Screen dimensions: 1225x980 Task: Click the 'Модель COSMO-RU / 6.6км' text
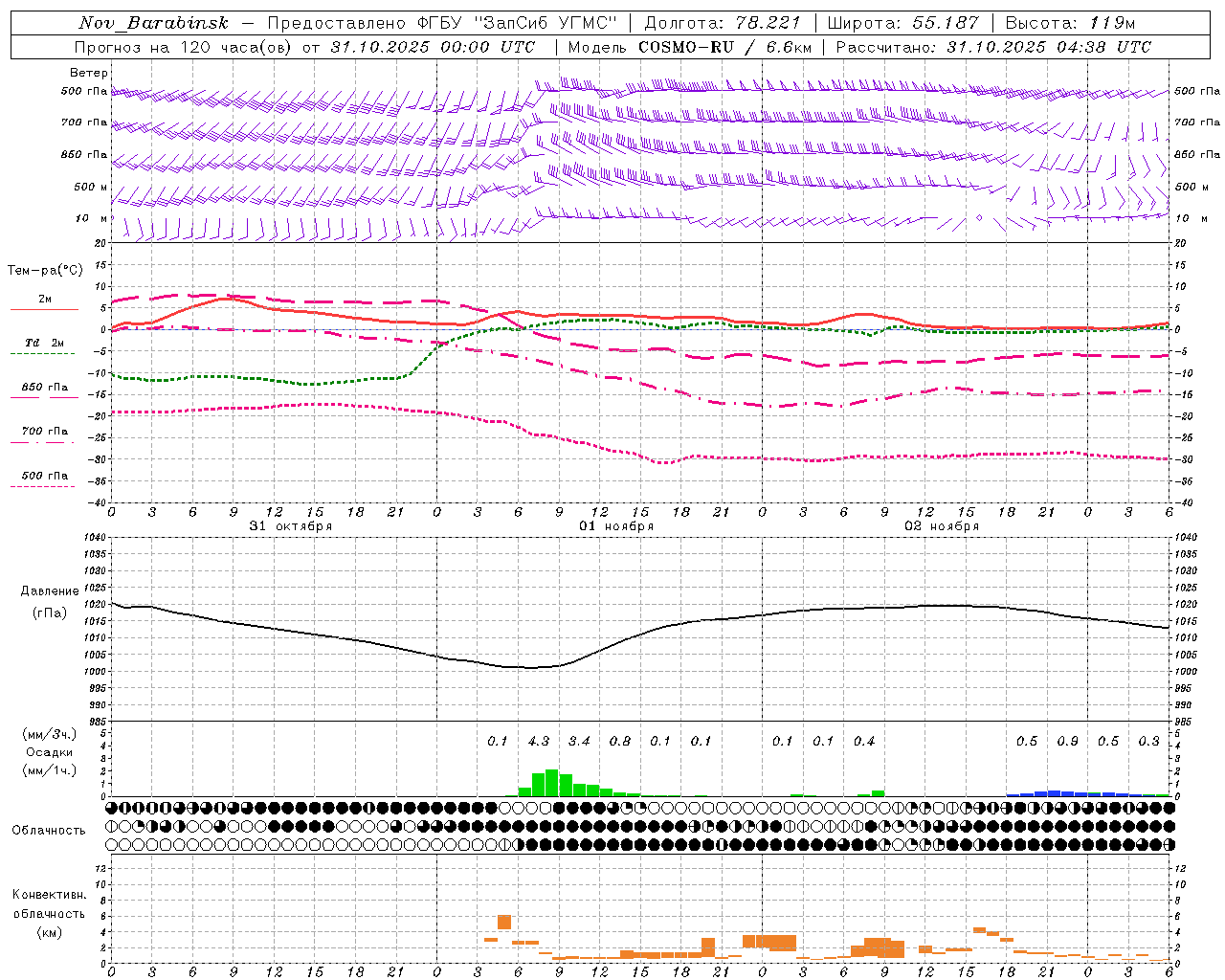[689, 47]
